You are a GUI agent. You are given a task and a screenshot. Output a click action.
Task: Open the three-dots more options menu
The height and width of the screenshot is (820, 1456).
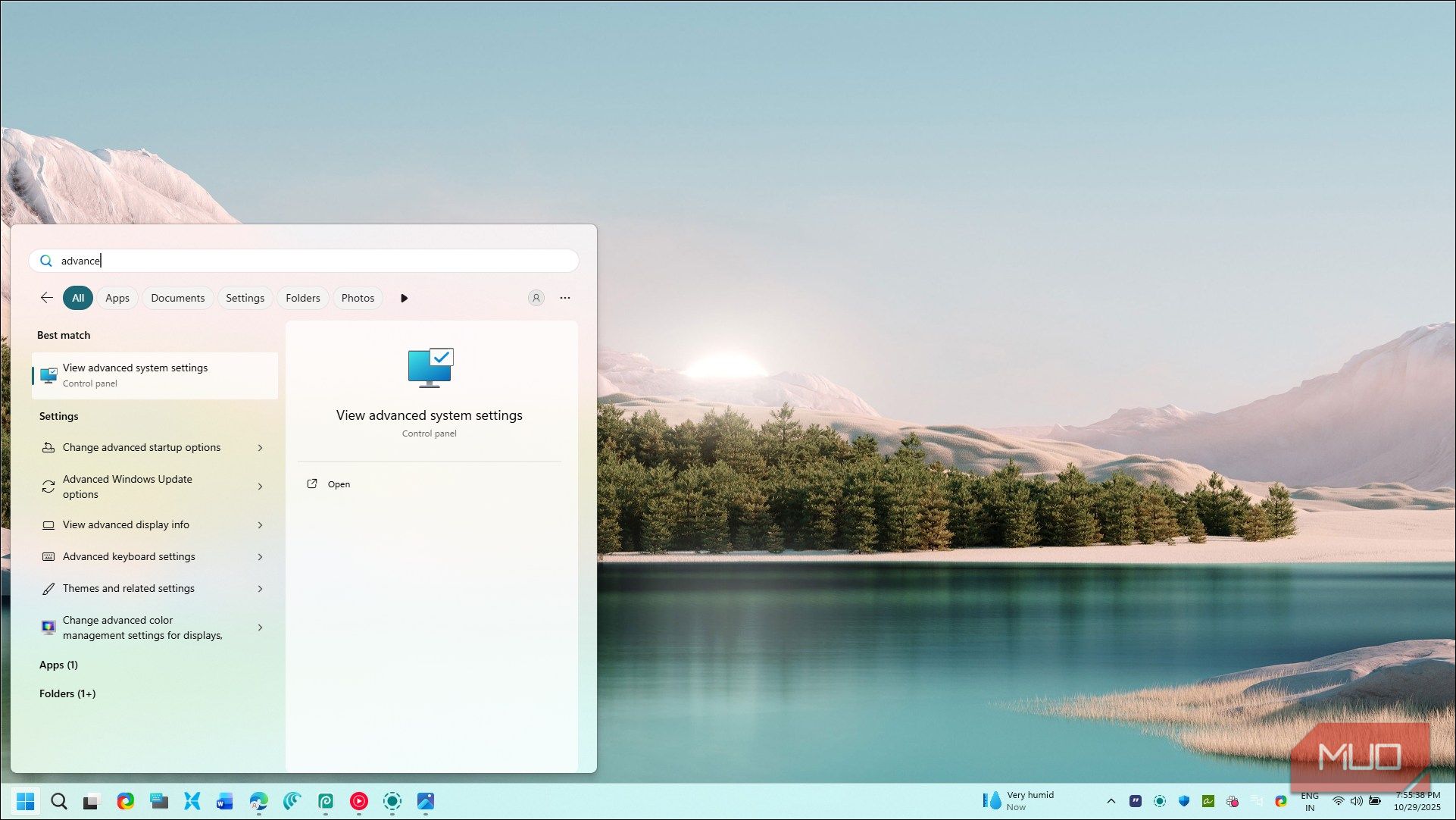pyautogui.click(x=565, y=298)
